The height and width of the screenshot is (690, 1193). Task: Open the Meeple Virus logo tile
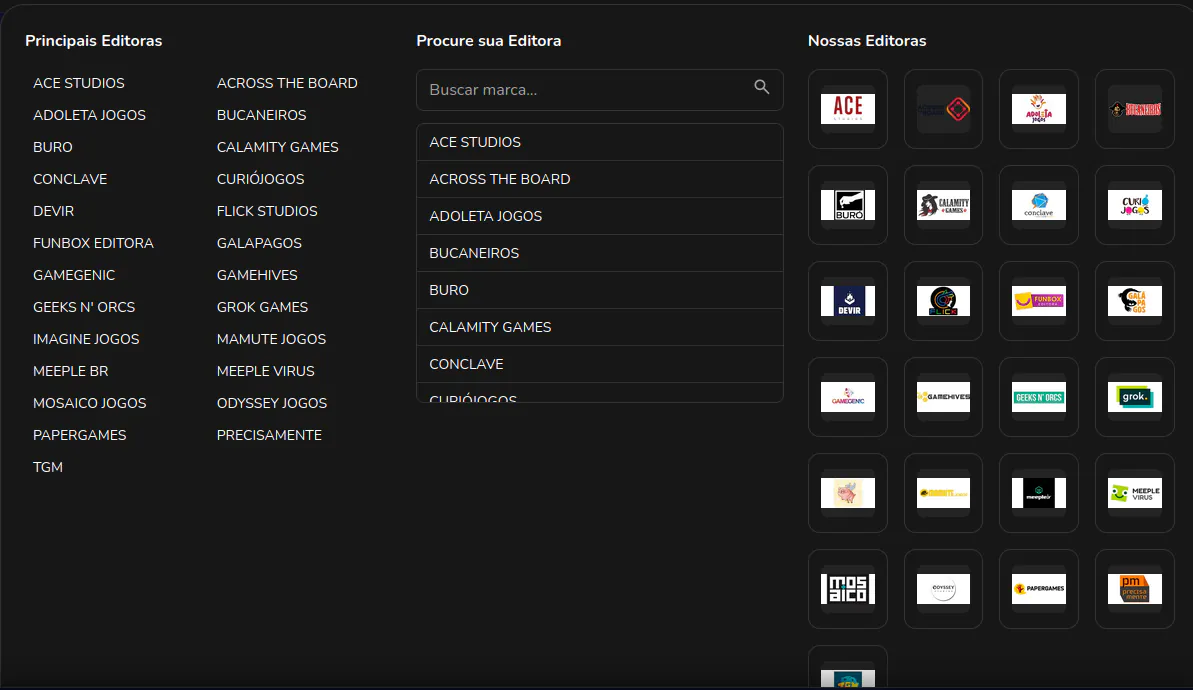[1134, 493]
